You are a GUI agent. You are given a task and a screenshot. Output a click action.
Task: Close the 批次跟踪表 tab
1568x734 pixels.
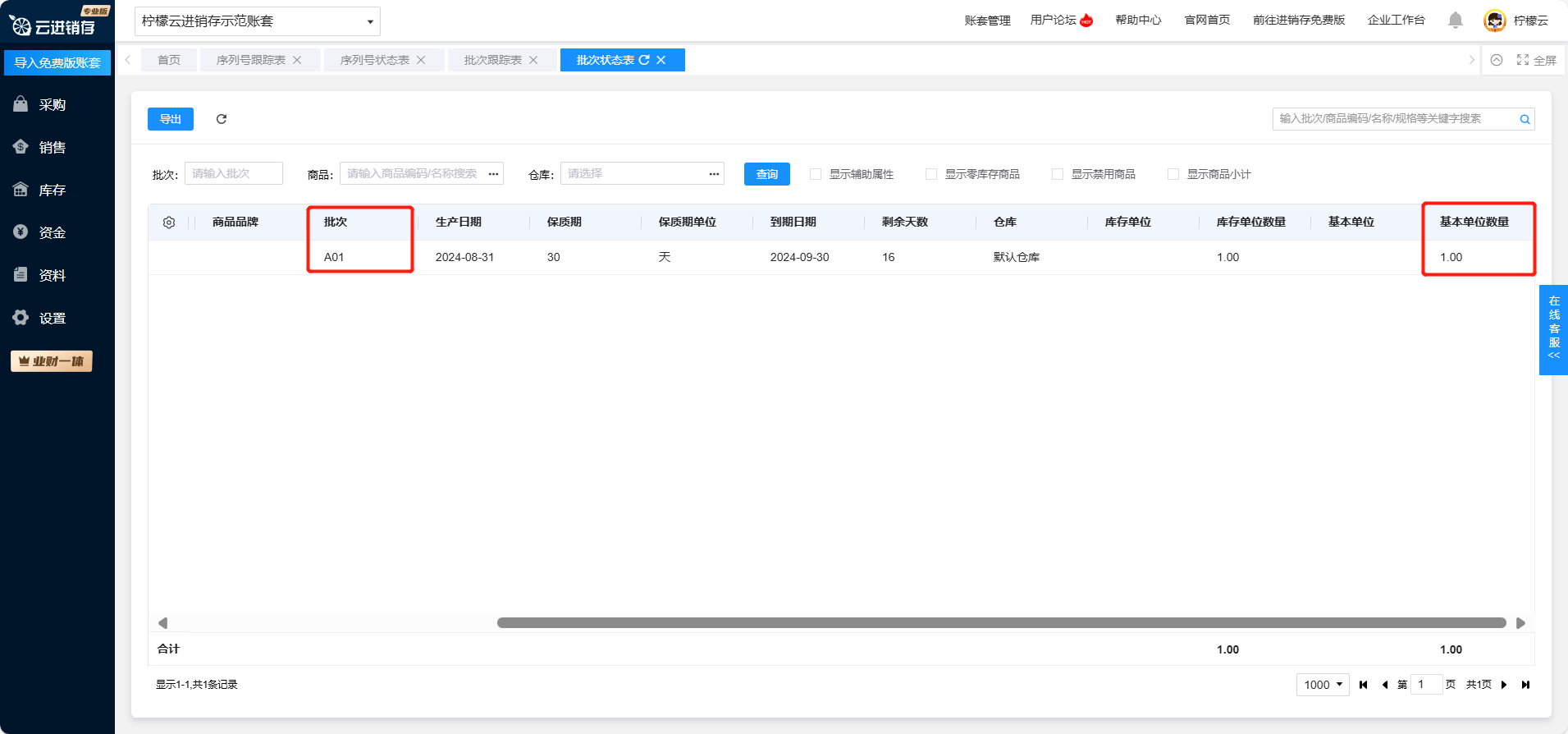click(x=533, y=60)
